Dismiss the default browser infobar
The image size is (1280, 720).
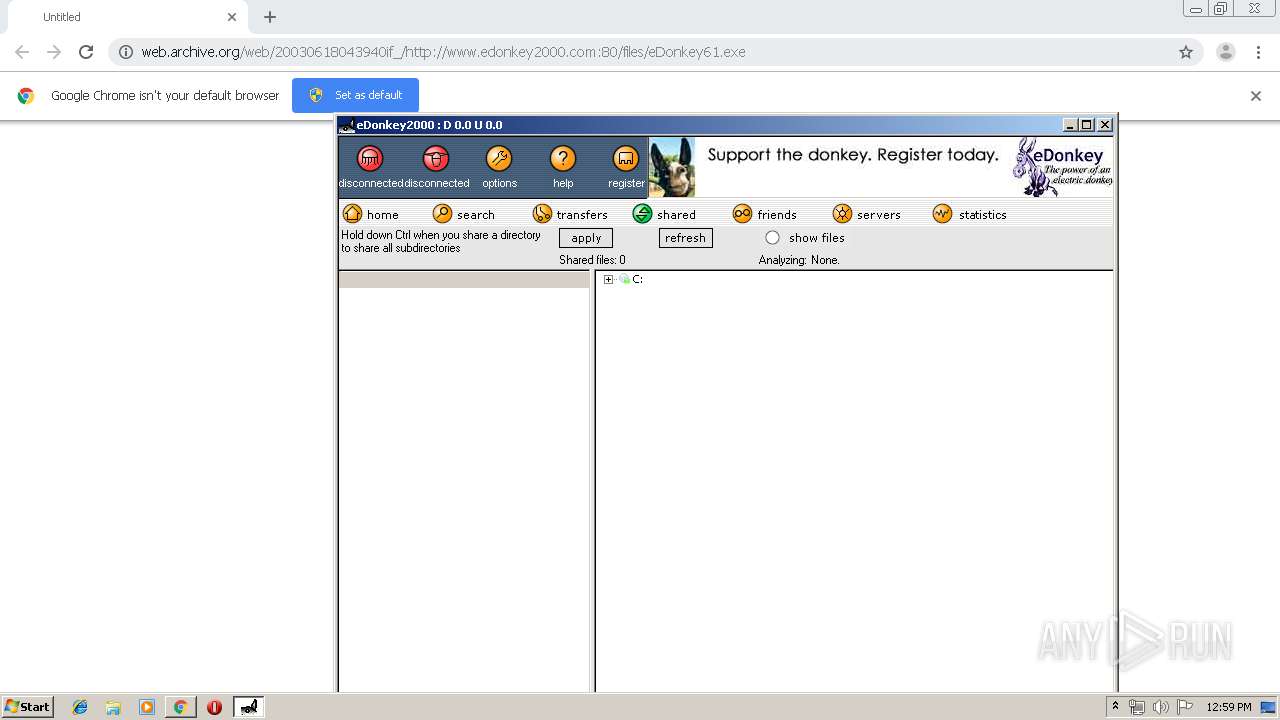1256,96
